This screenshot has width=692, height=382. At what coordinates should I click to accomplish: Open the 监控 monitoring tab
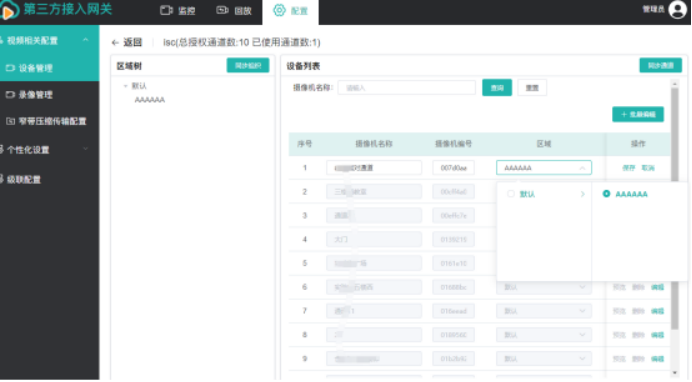pyautogui.click(x=177, y=11)
